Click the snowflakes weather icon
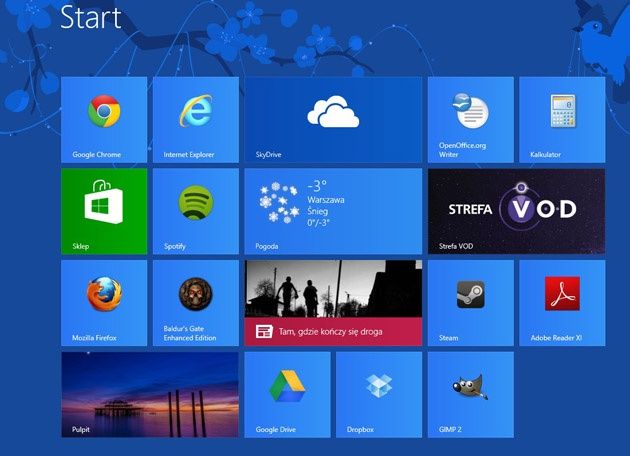Screen dimensions: 630x456 (279, 202)
